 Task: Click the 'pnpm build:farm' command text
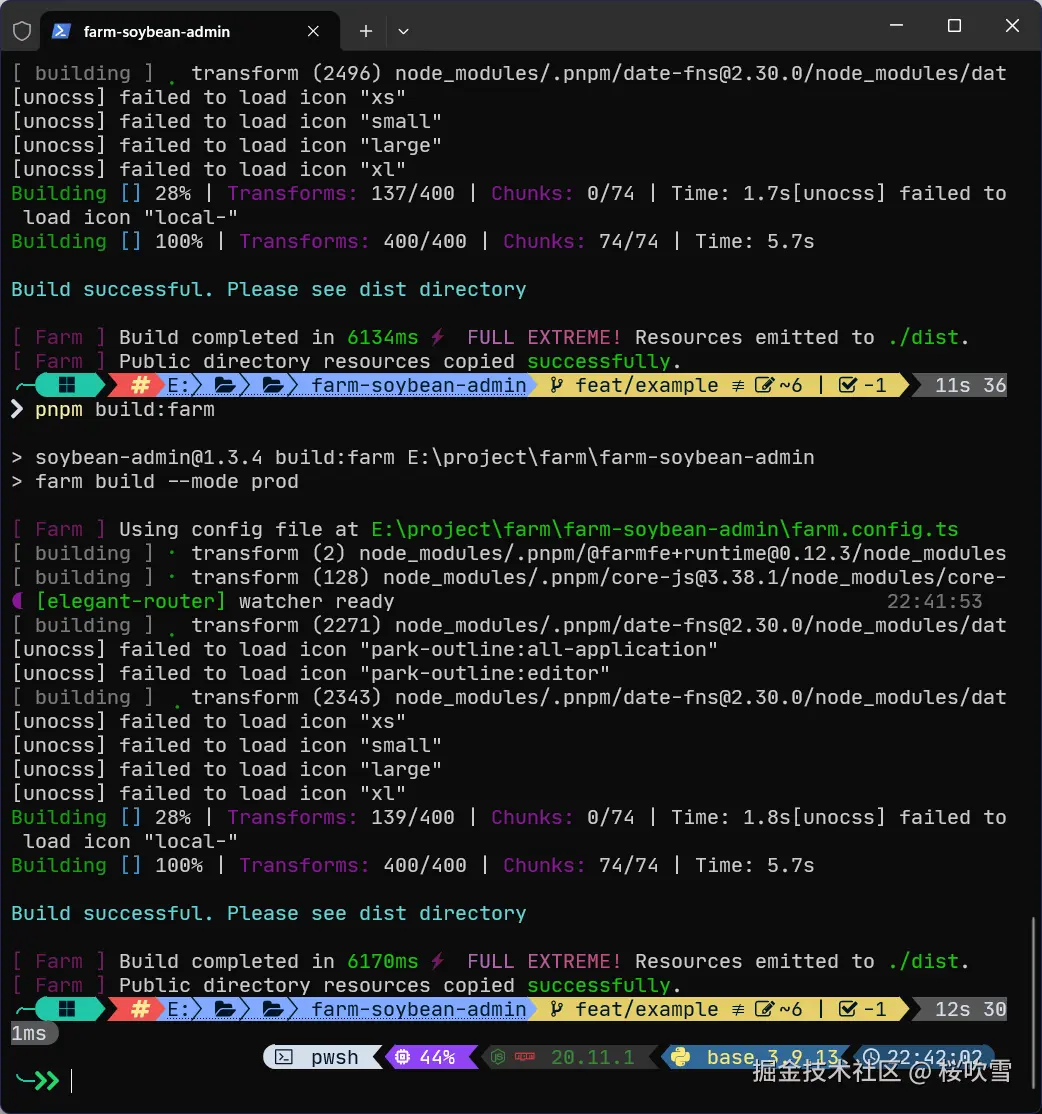pos(125,409)
